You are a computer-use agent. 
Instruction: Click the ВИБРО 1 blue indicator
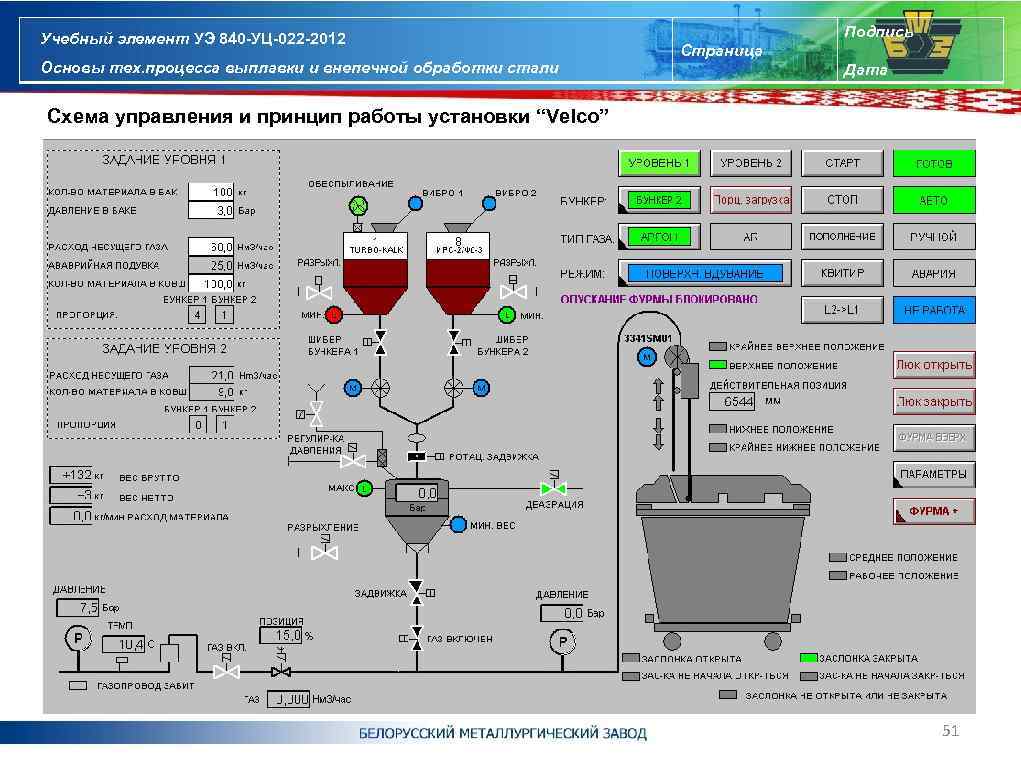(x=415, y=203)
